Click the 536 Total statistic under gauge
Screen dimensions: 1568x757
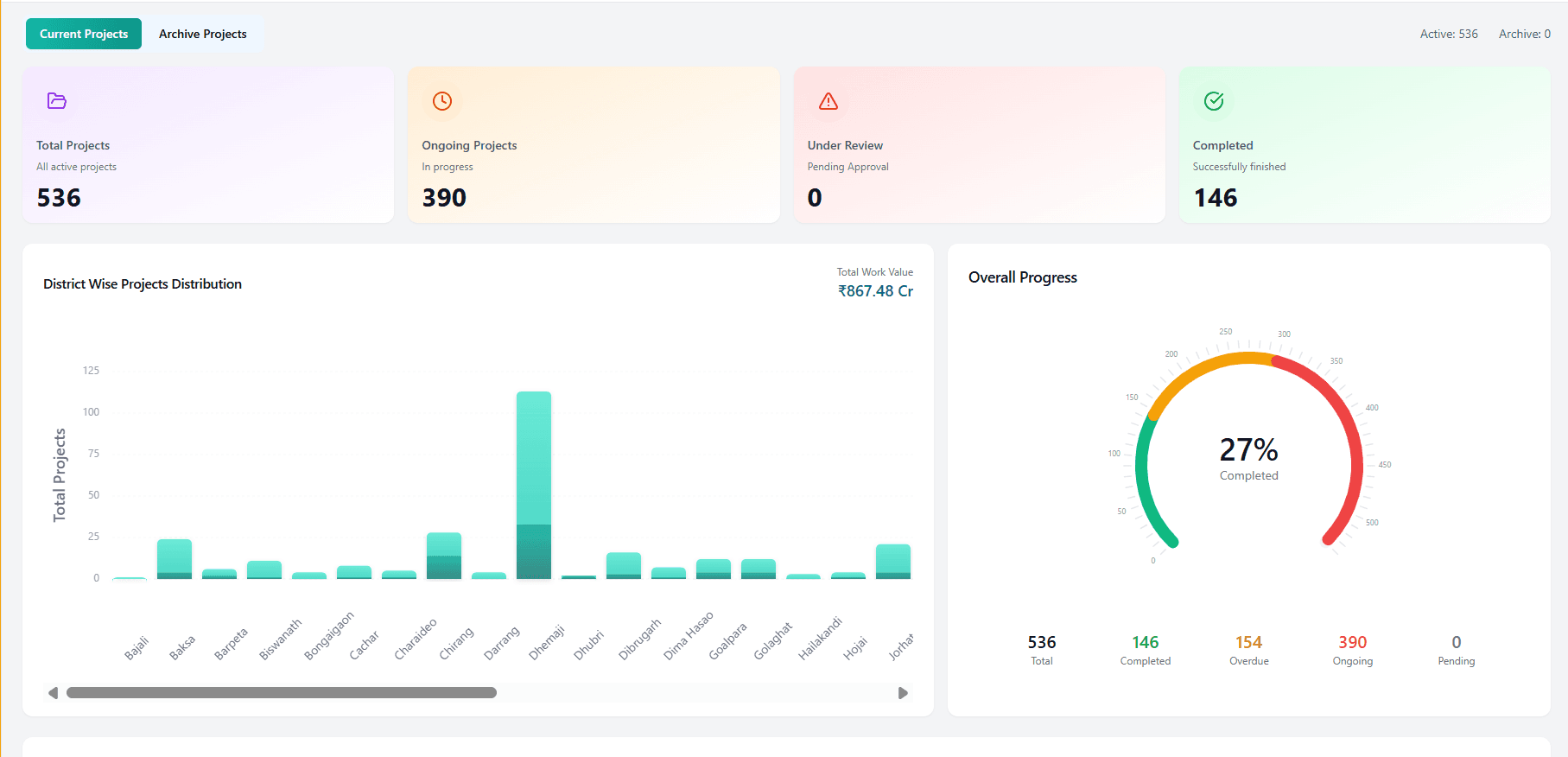(x=1042, y=650)
